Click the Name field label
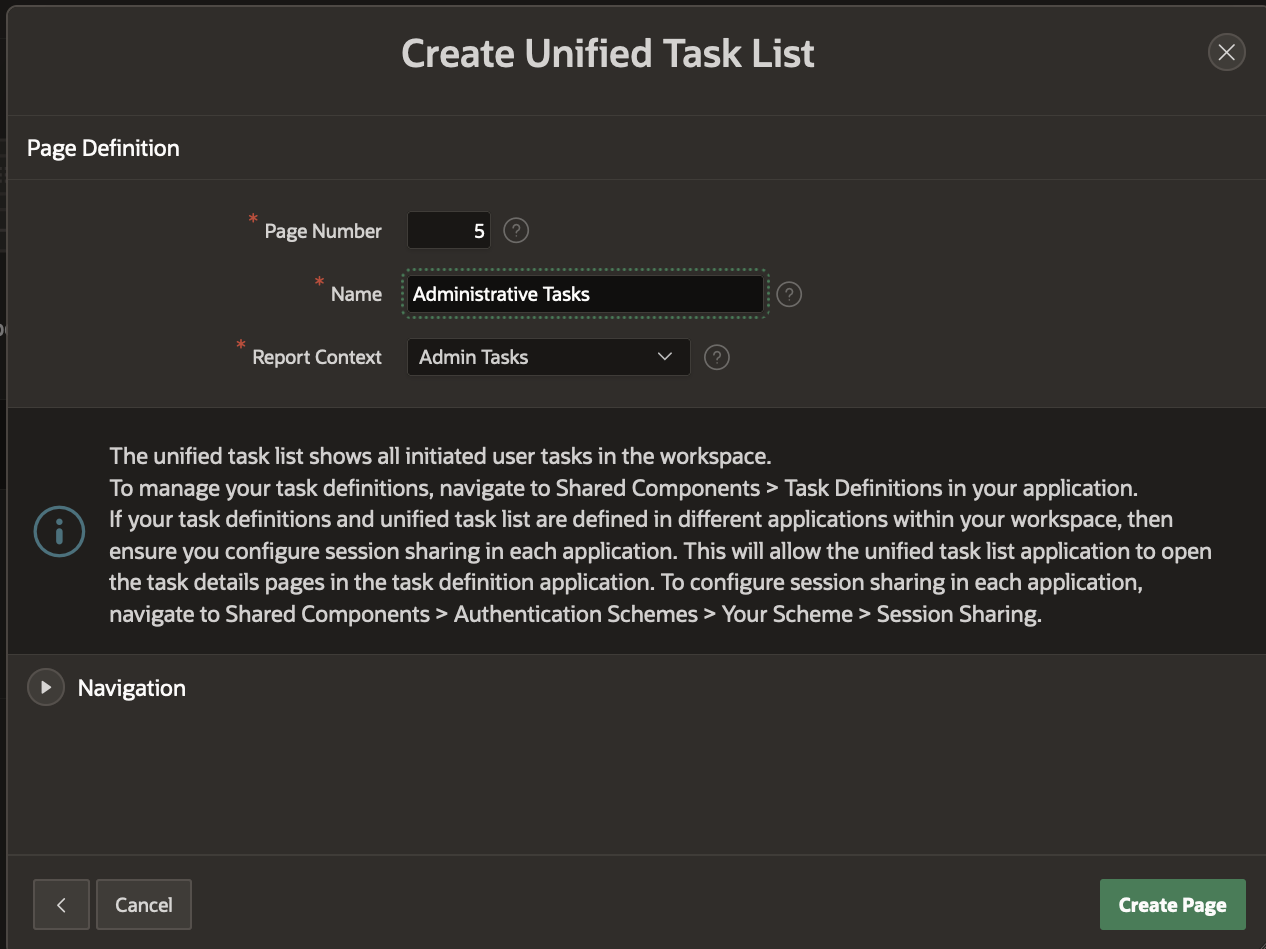This screenshot has height=949, width=1266. [x=356, y=294]
